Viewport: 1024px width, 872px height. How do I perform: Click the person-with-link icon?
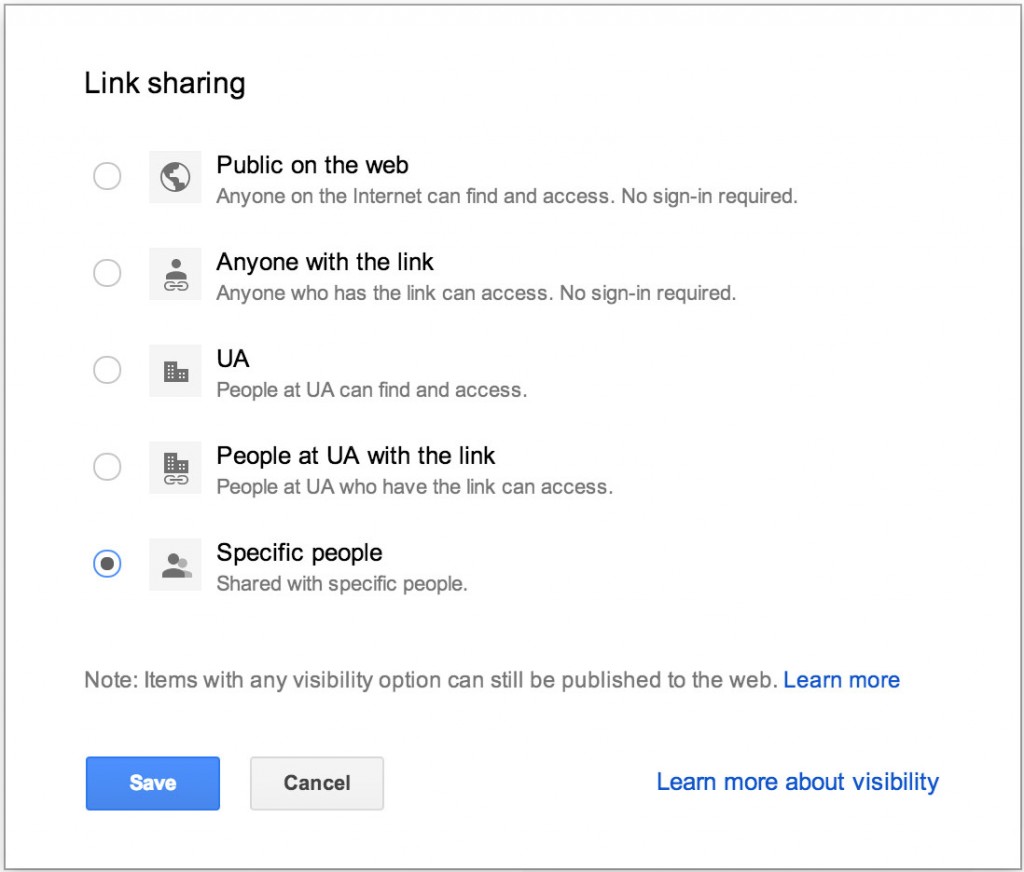175,274
